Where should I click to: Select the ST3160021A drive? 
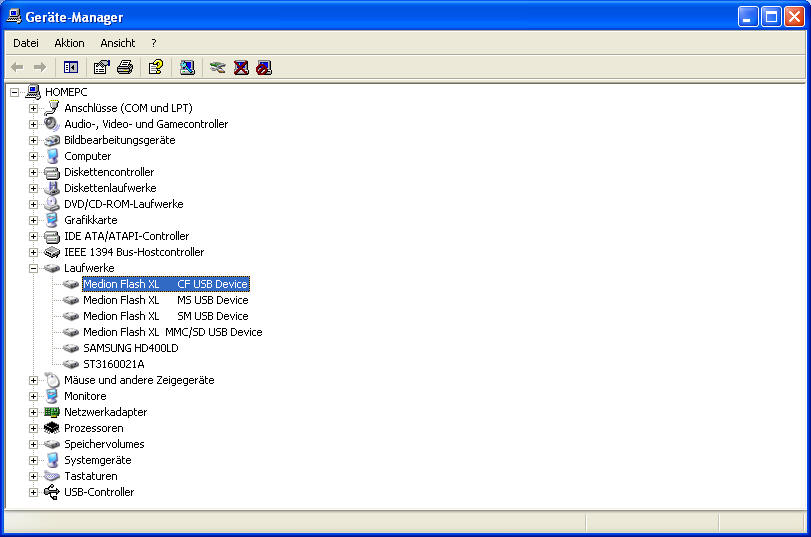tap(114, 364)
